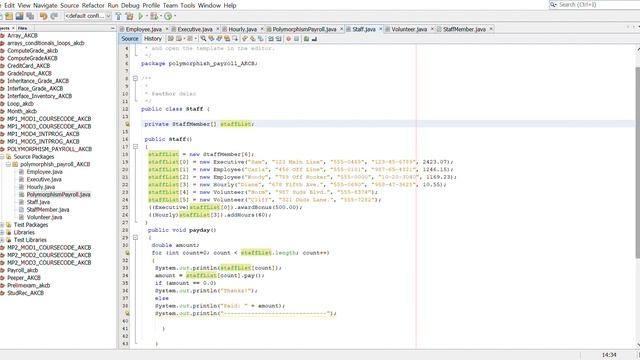Collapse the polymorphish_payroll_AKCB package node
Viewport: 640px width, 360px height.
9,164
